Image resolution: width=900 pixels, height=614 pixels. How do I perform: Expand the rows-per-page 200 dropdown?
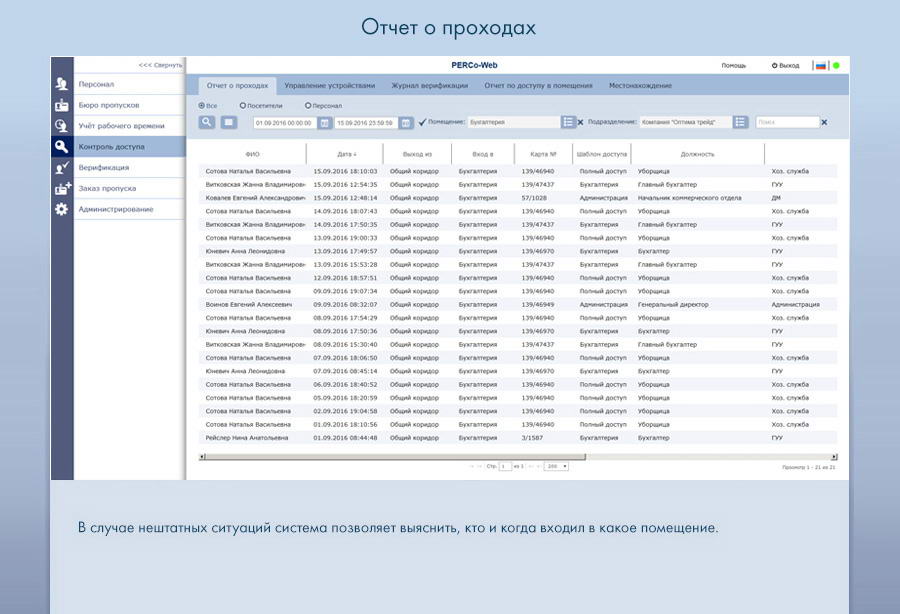557,466
